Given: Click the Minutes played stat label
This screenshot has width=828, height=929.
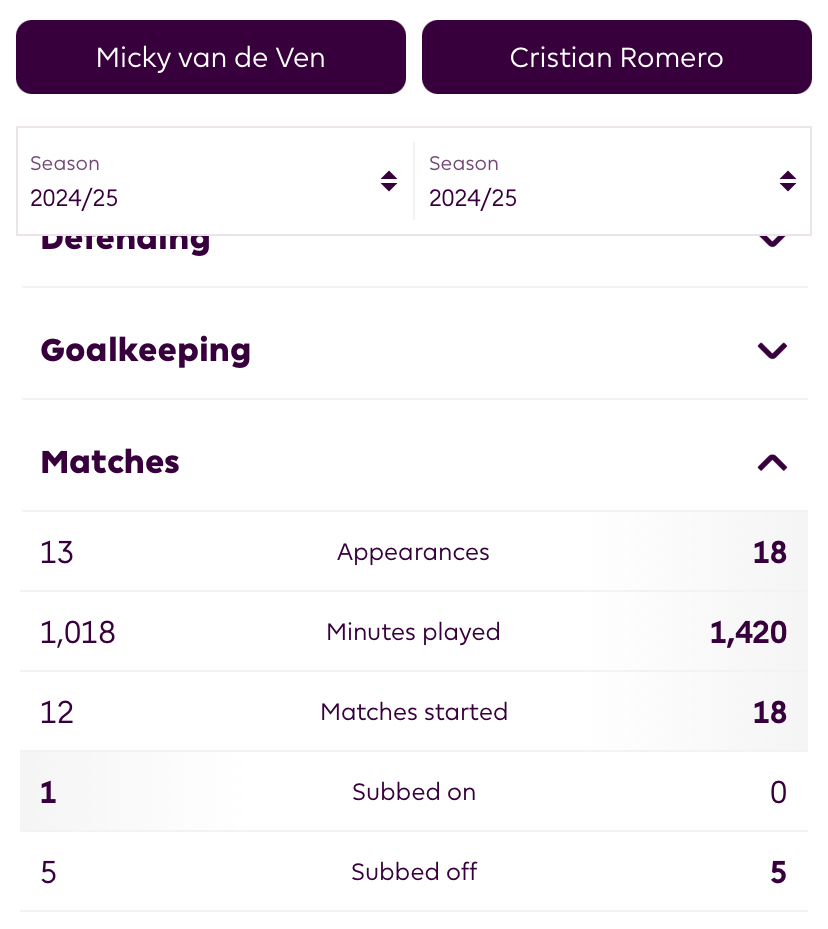Looking at the screenshot, I should coord(413,632).
